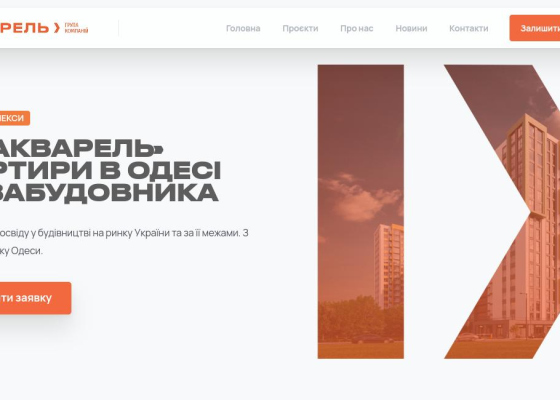The image size is (560, 400).
Task: Click the large chevron-shaped hero image
Action: click(x=502, y=211)
